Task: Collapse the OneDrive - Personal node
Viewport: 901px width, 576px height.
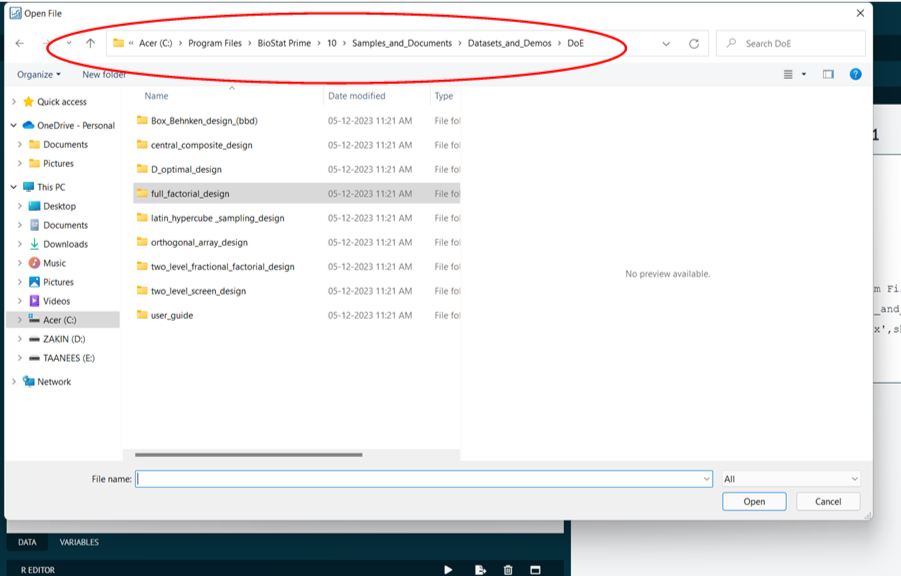Action: pos(14,125)
